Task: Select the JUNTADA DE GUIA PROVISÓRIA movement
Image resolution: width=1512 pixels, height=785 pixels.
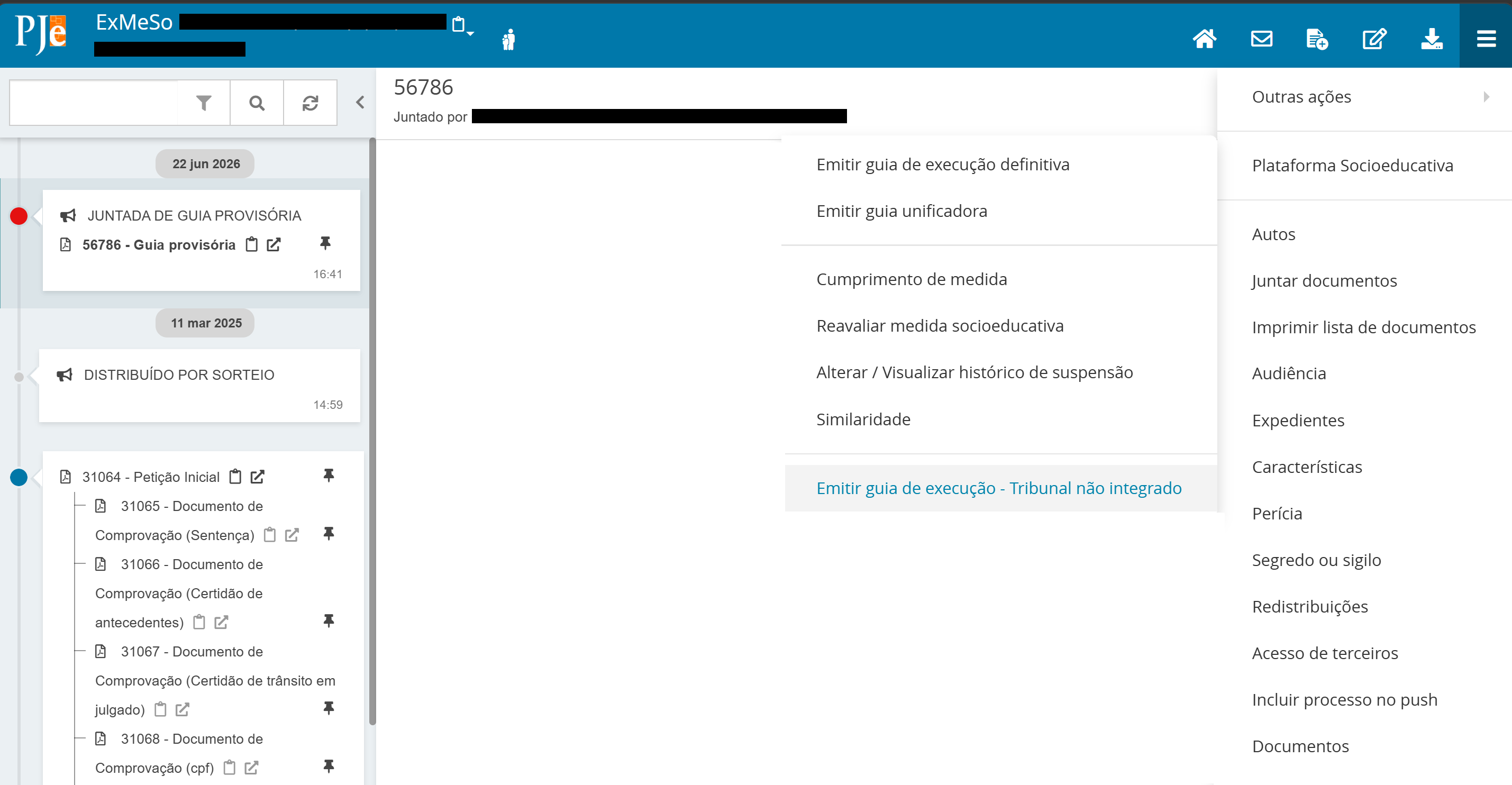Action: point(194,215)
